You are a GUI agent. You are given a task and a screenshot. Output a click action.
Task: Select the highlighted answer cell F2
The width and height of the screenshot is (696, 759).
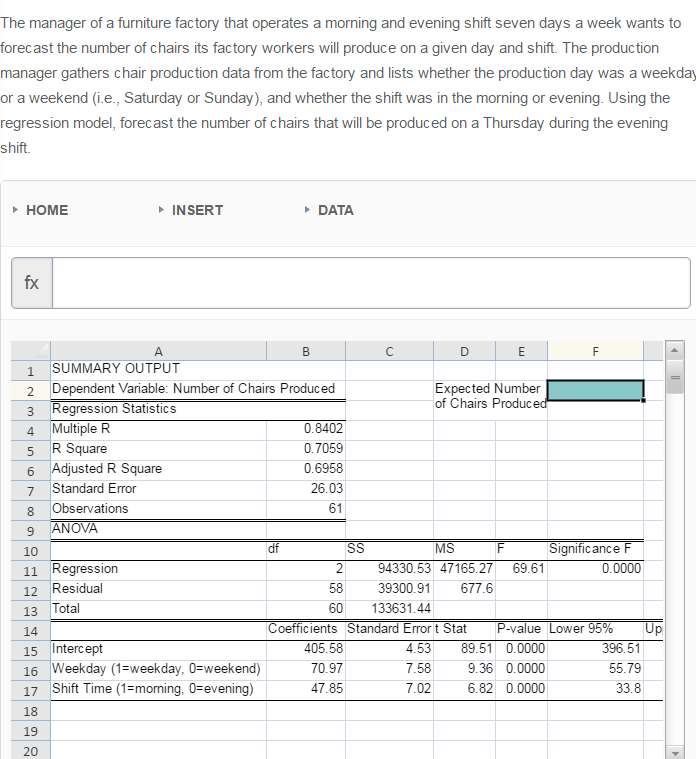click(595, 390)
